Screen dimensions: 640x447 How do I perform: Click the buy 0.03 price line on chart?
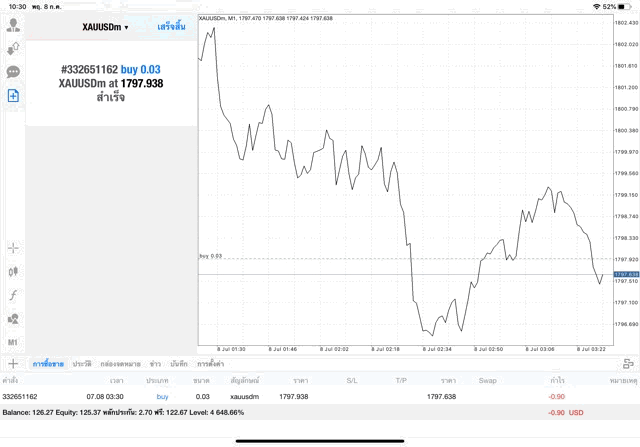click(406, 259)
